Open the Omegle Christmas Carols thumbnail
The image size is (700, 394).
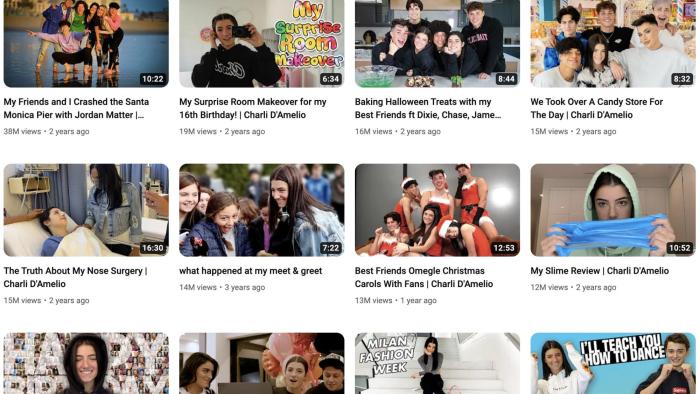(x=437, y=210)
